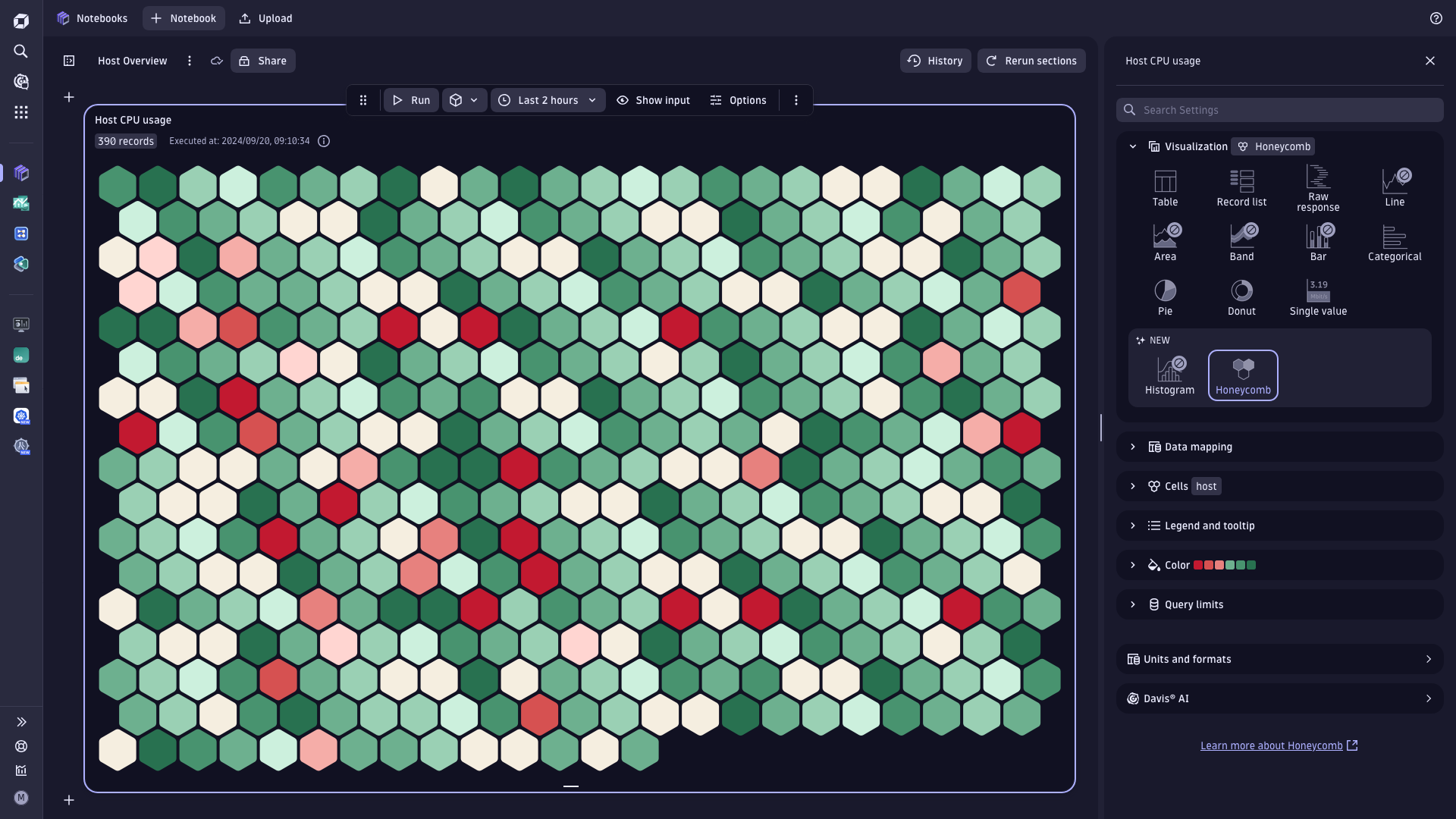
Task: Switch visualization to Pie chart
Action: click(x=1165, y=296)
